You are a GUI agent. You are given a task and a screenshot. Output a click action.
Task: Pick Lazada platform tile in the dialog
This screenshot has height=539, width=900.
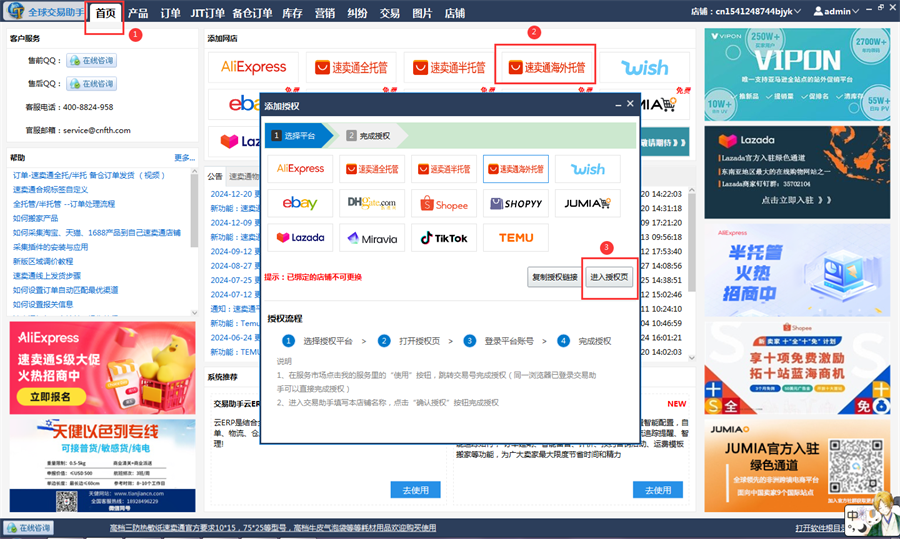point(300,238)
